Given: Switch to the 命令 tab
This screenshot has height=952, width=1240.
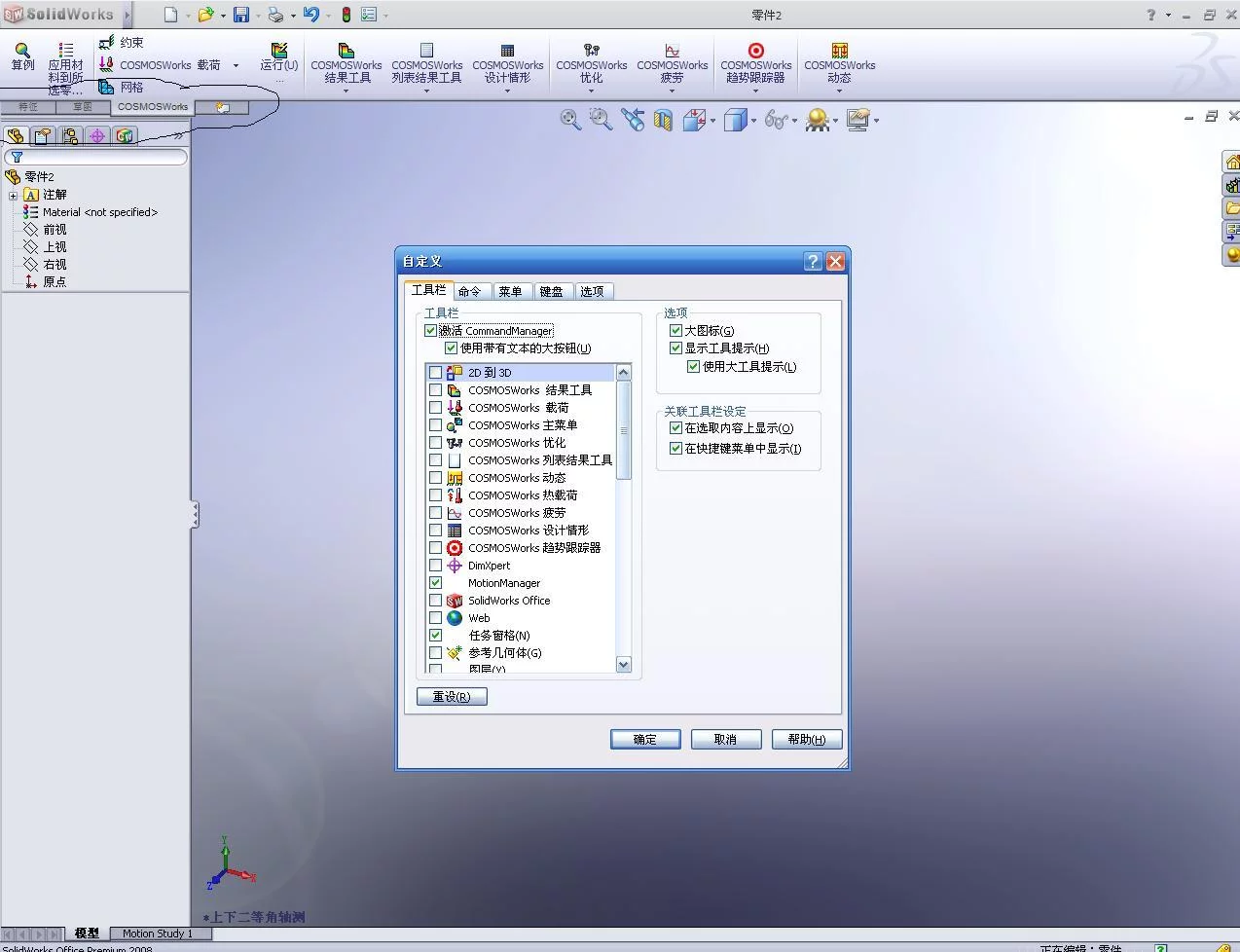Looking at the screenshot, I should point(470,291).
